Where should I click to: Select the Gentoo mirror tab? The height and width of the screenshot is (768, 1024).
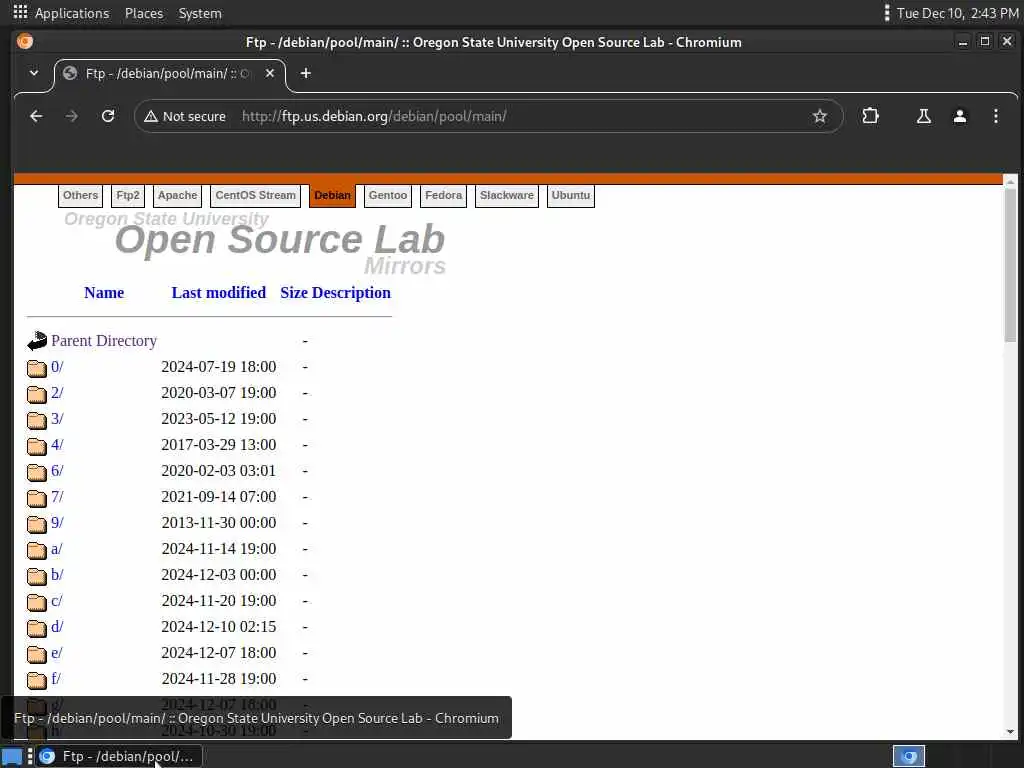(388, 195)
